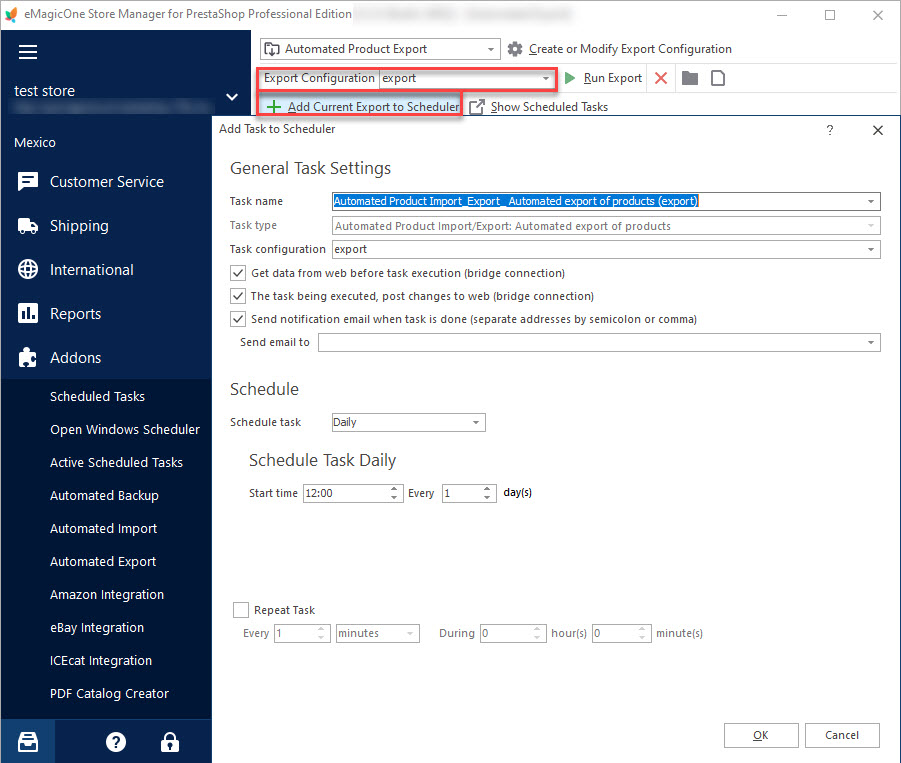Click the Mexico label in sidebar

coord(35,142)
